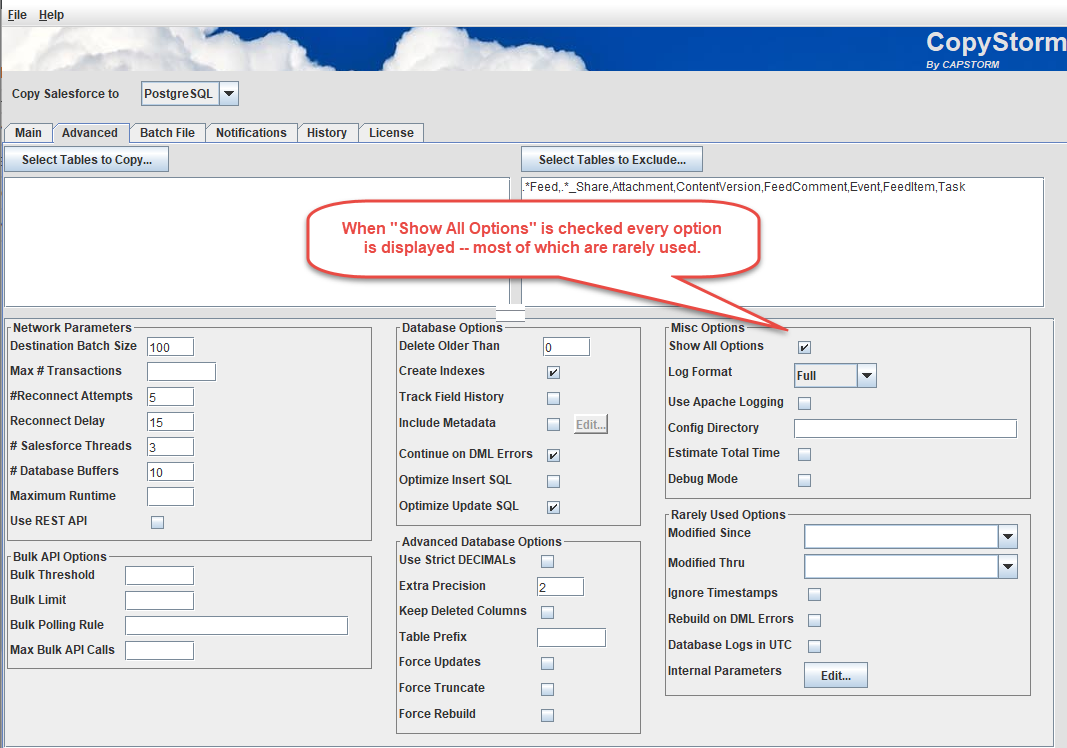1067x748 pixels.
Task: Enable the Use REST API checkbox
Action: pyautogui.click(x=157, y=522)
